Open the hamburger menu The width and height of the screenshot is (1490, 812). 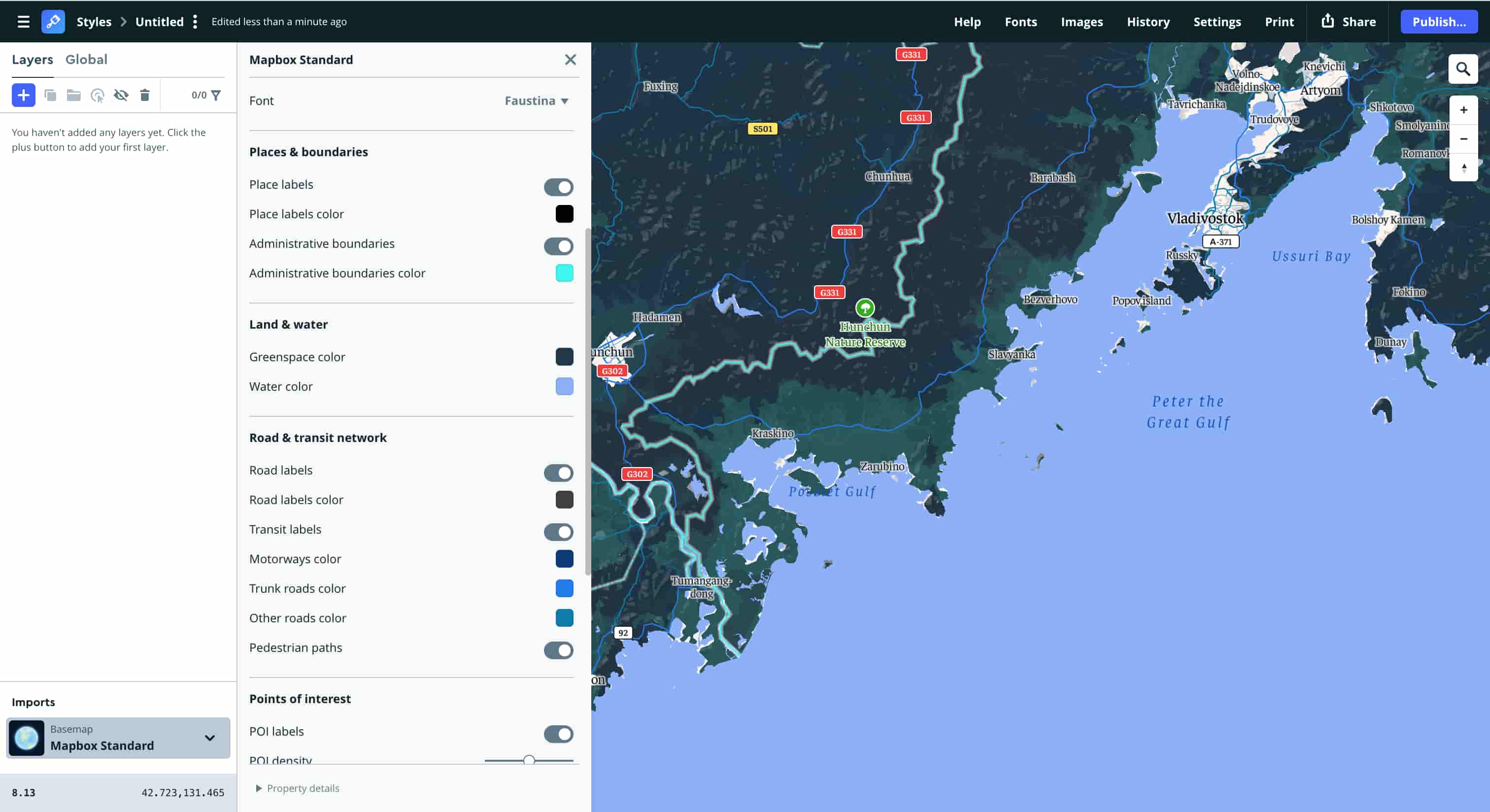(x=23, y=21)
